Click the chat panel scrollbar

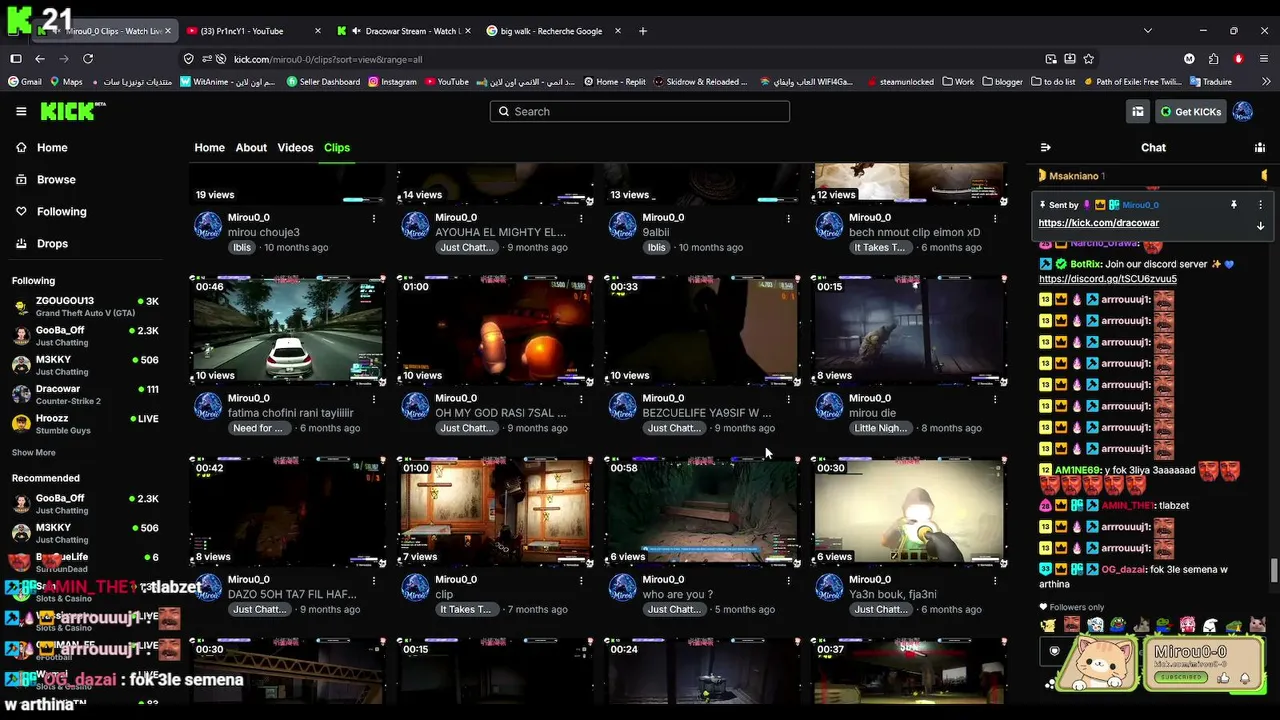tap(1274, 570)
